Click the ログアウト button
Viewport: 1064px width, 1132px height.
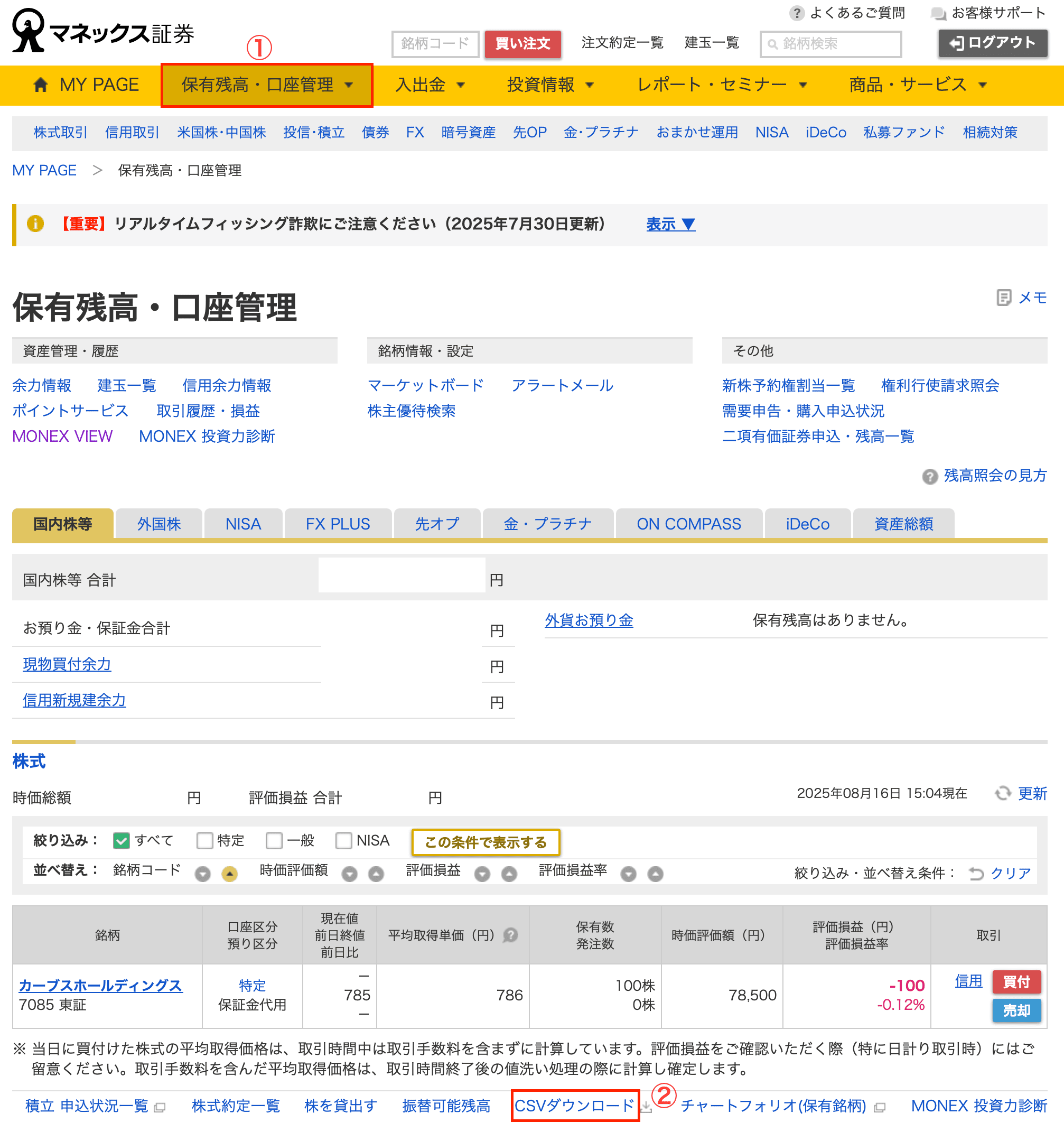coord(993,43)
